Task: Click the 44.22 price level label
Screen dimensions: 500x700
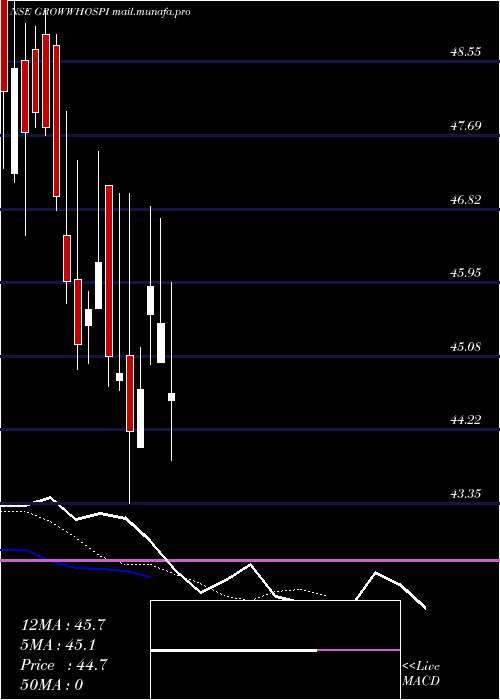Action: (466, 420)
